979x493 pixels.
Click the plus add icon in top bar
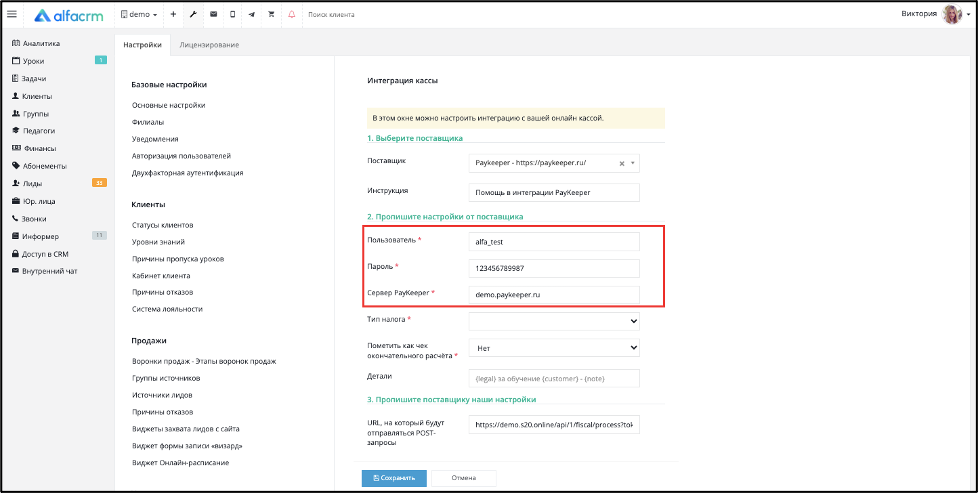pos(174,14)
